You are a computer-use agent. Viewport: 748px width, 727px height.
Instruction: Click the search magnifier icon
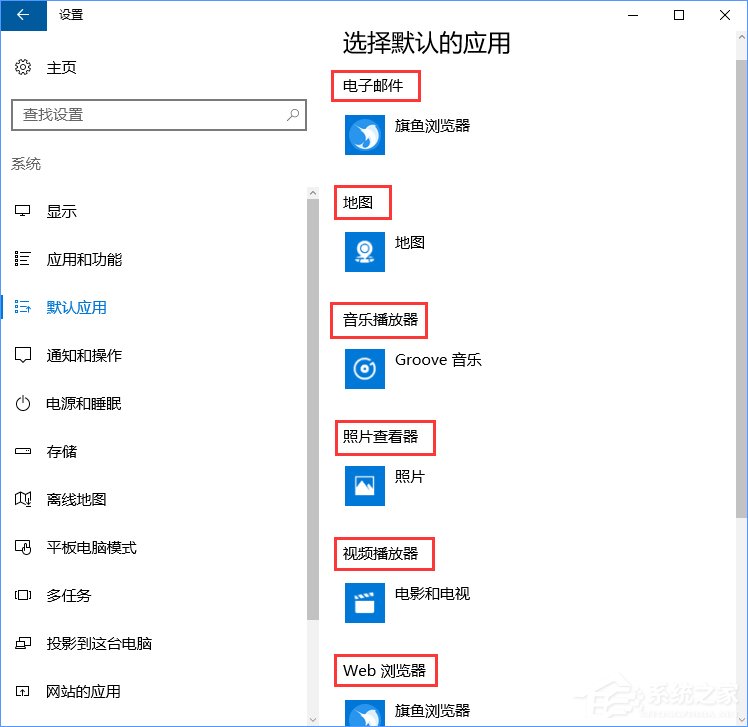click(x=293, y=114)
